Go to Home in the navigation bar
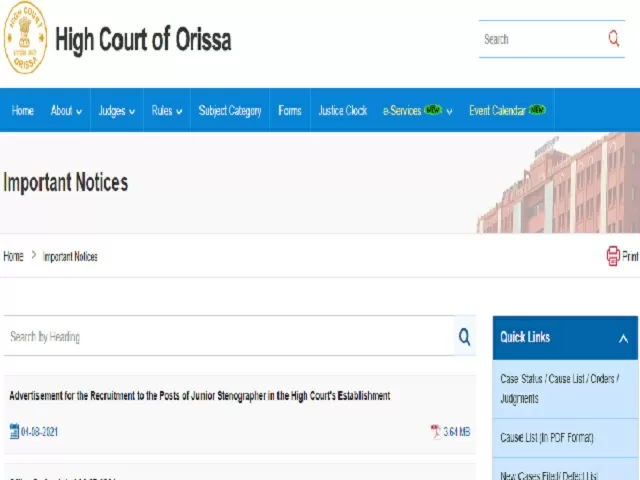Screen dimensions: 640x480 tap(22, 111)
